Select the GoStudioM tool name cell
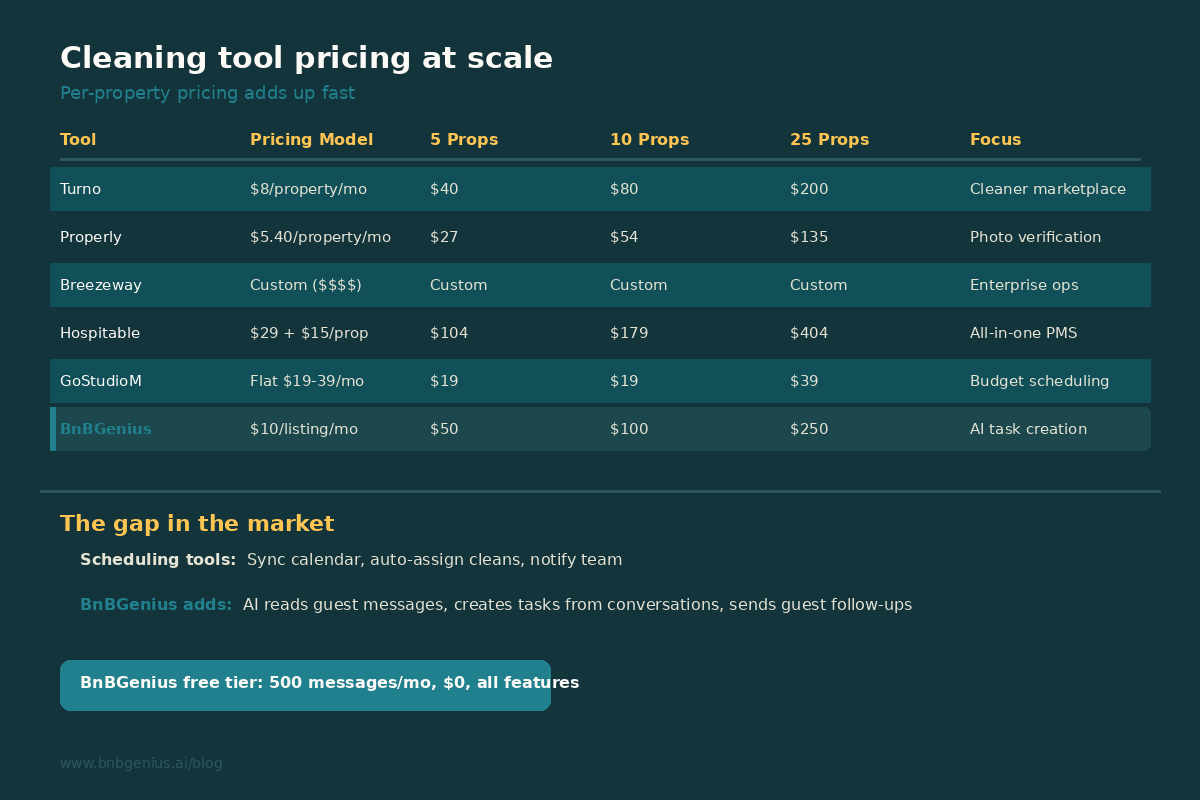 click(x=101, y=381)
